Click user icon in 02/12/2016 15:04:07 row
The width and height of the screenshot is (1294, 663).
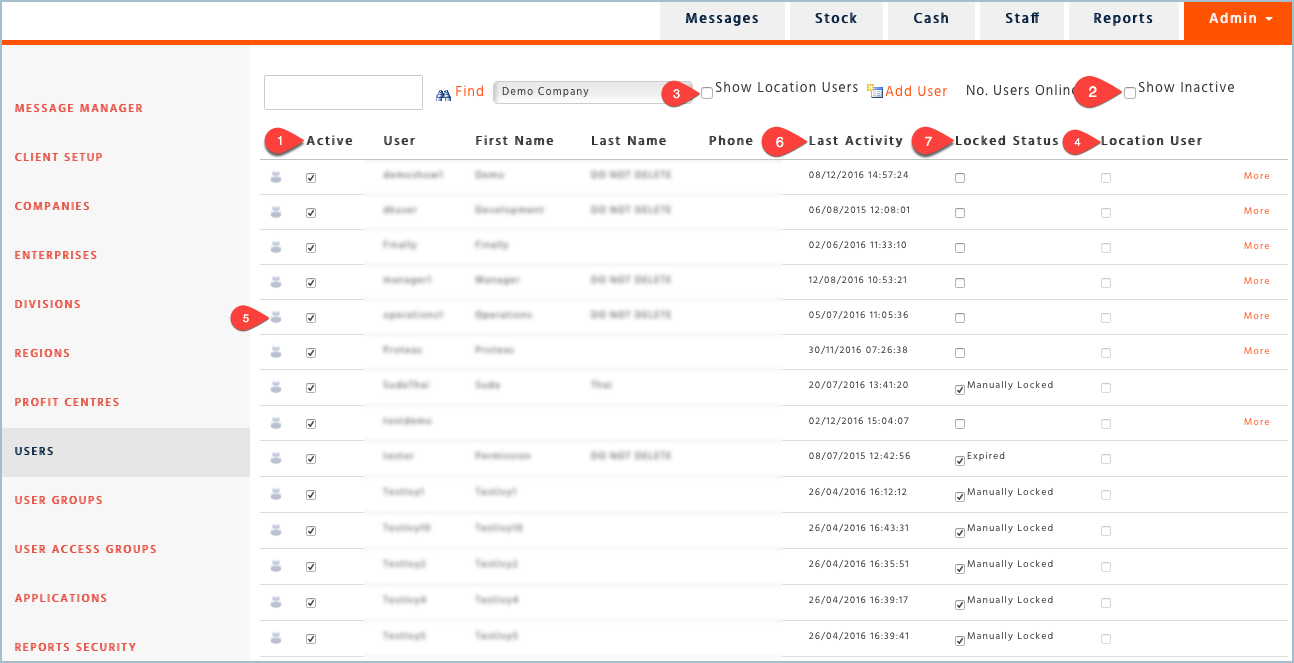point(276,423)
